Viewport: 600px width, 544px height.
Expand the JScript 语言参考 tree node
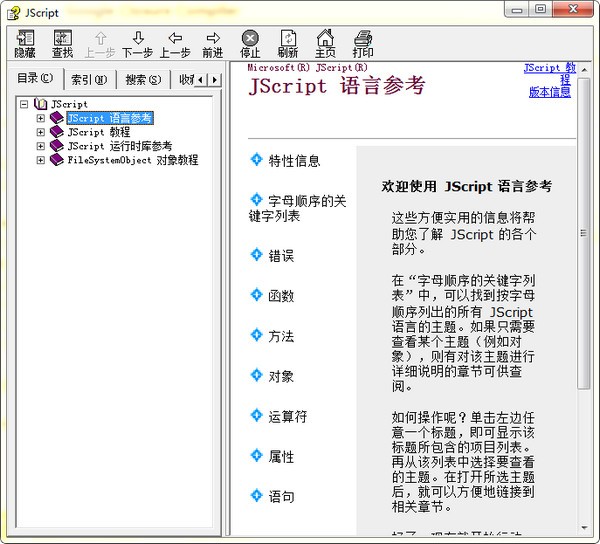click(x=40, y=118)
